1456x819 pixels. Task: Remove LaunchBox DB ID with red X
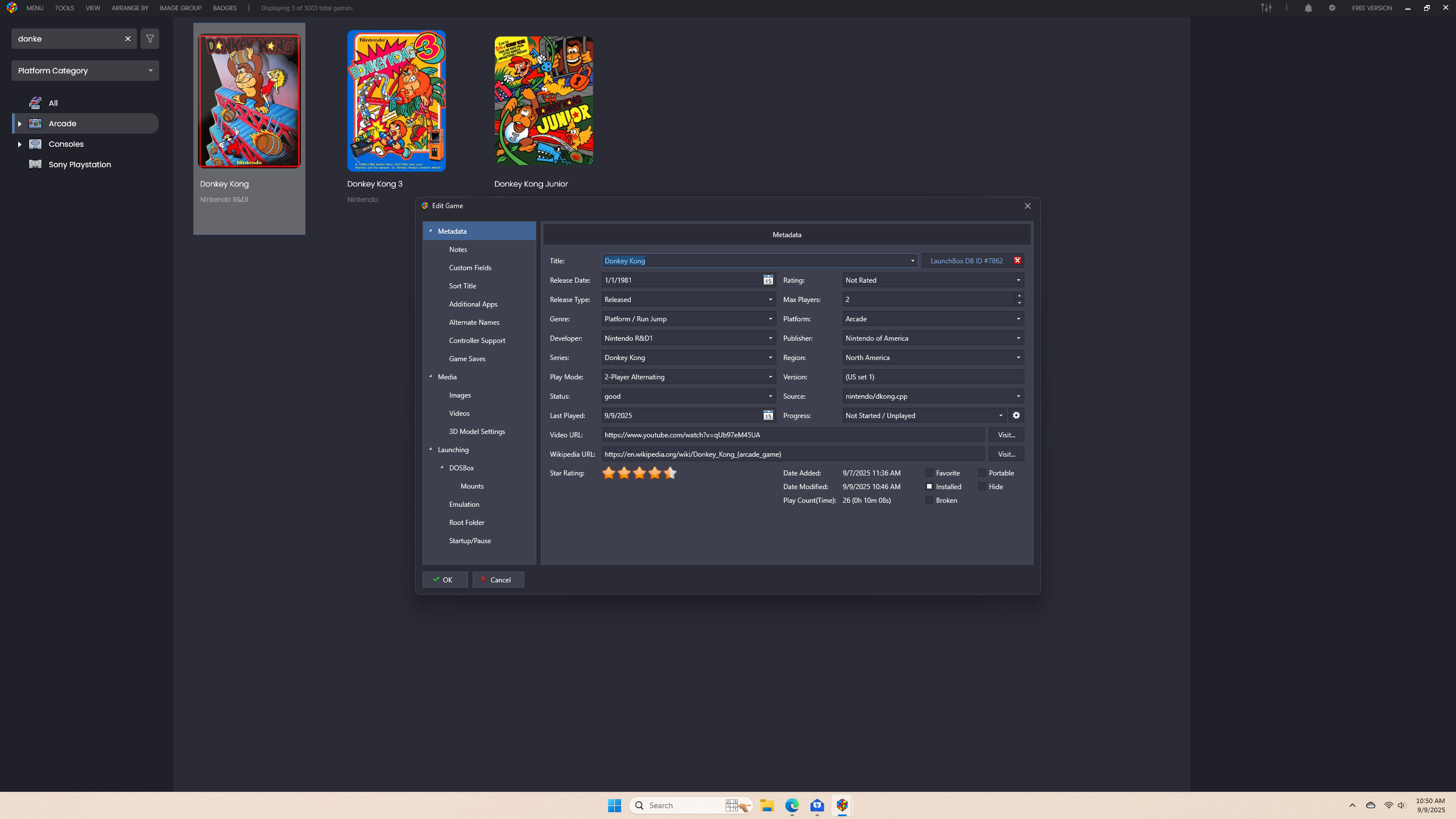(x=1017, y=260)
